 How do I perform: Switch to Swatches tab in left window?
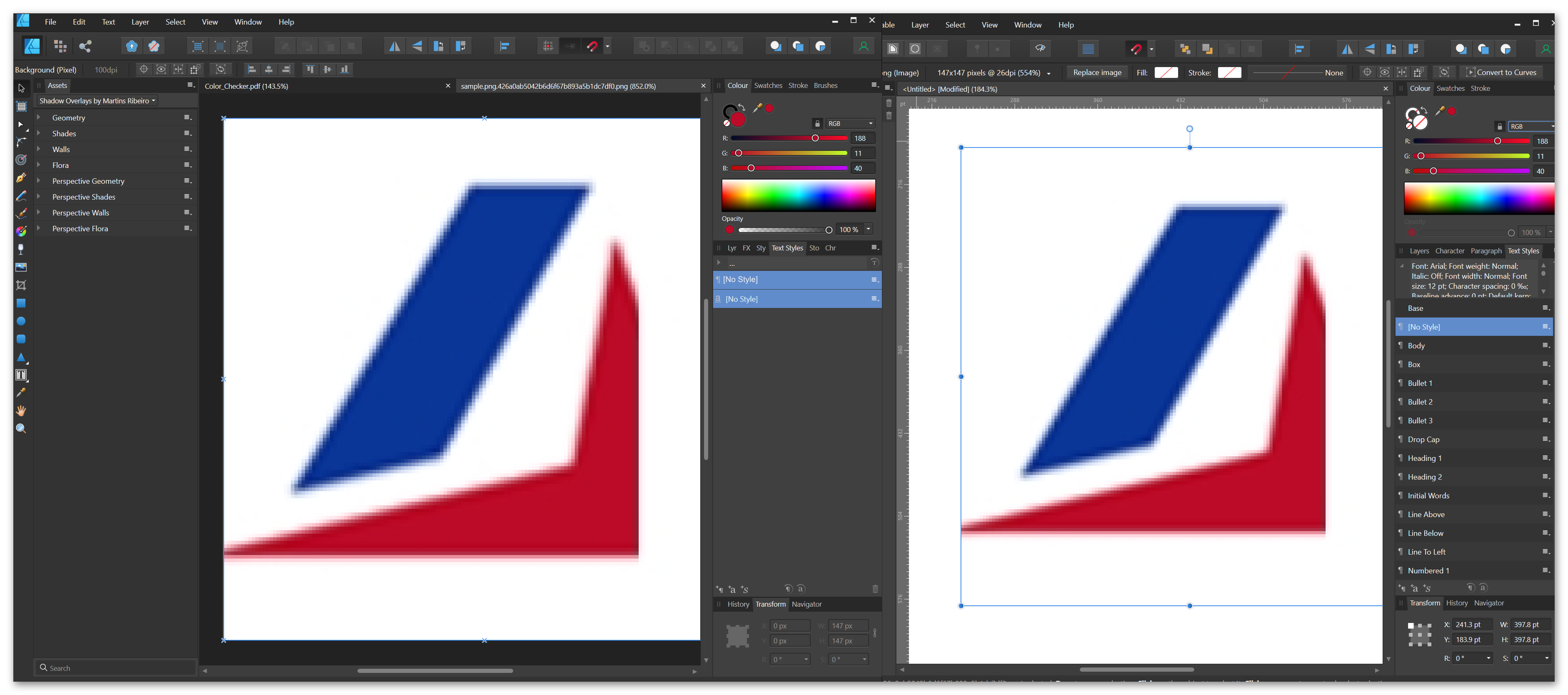click(x=768, y=86)
